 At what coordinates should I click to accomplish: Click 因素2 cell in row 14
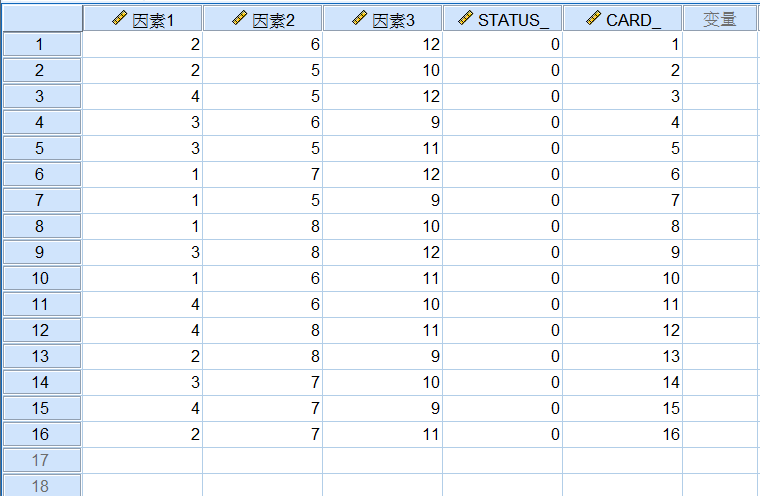(x=263, y=382)
